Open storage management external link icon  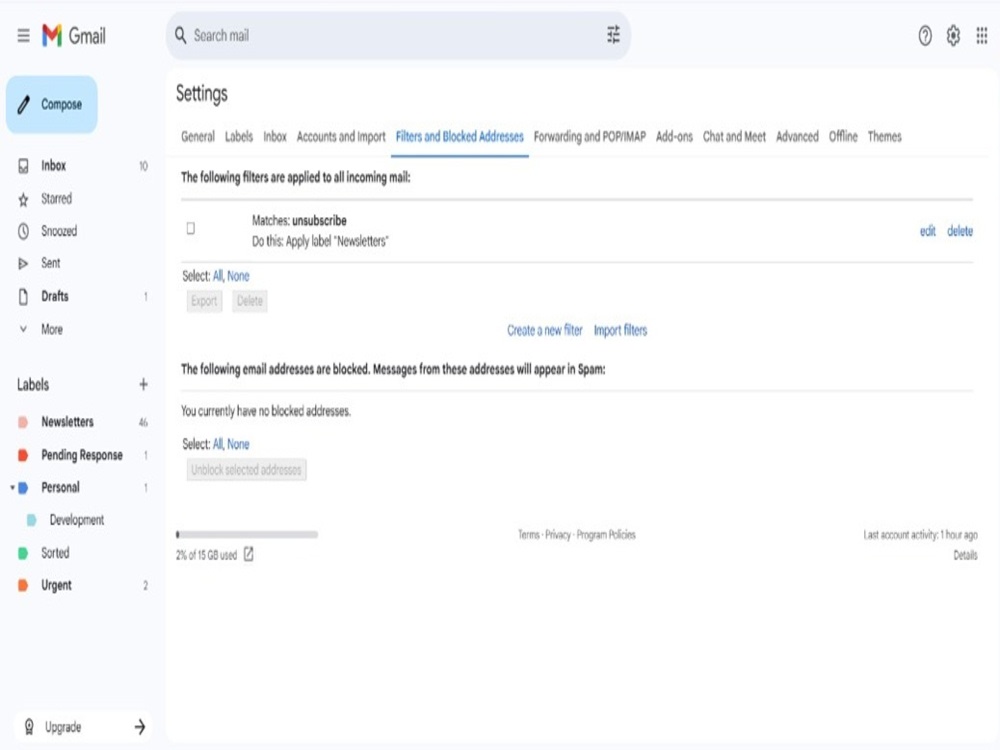[x=249, y=554]
